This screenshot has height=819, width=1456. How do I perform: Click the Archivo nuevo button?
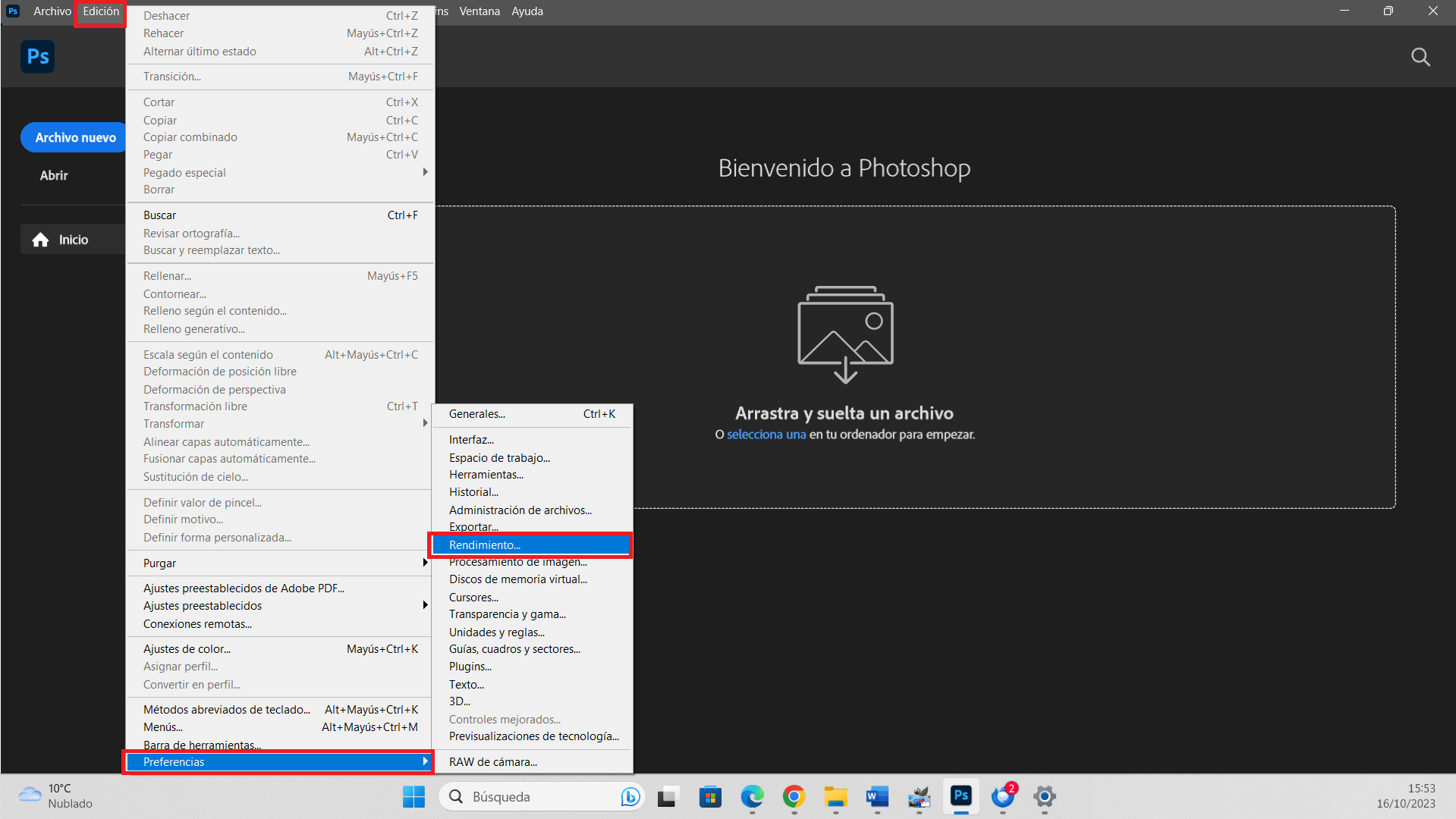[74, 137]
